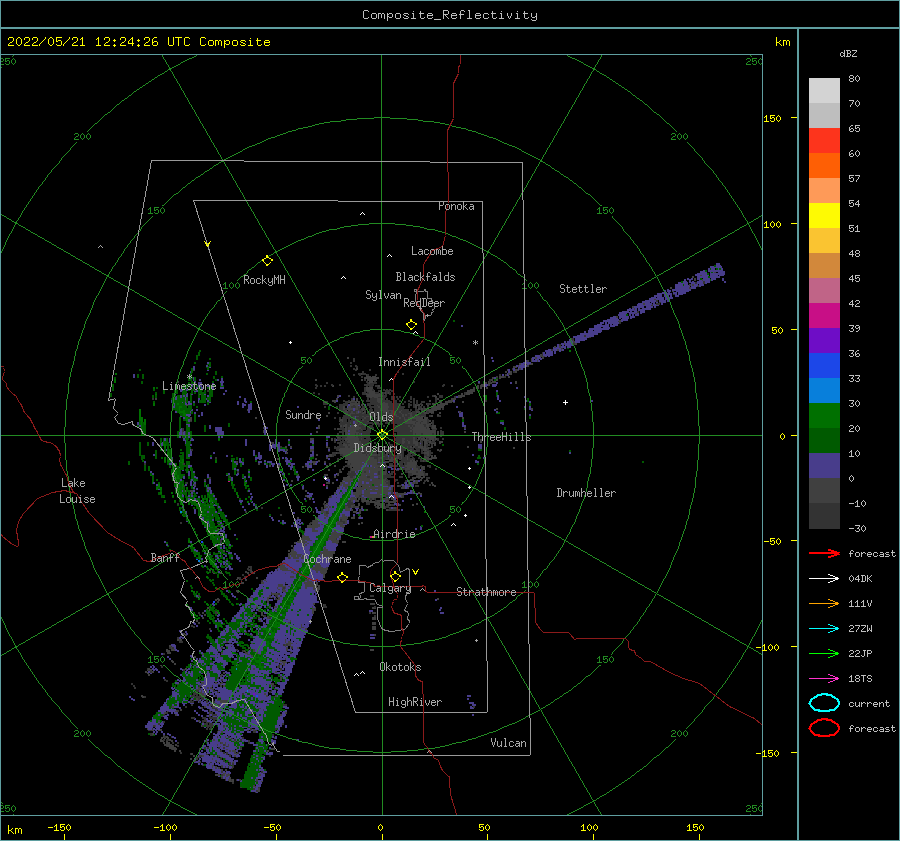Click the slate 0-10 dBZ swatch
The image size is (900, 841).
click(x=824, y=465)
